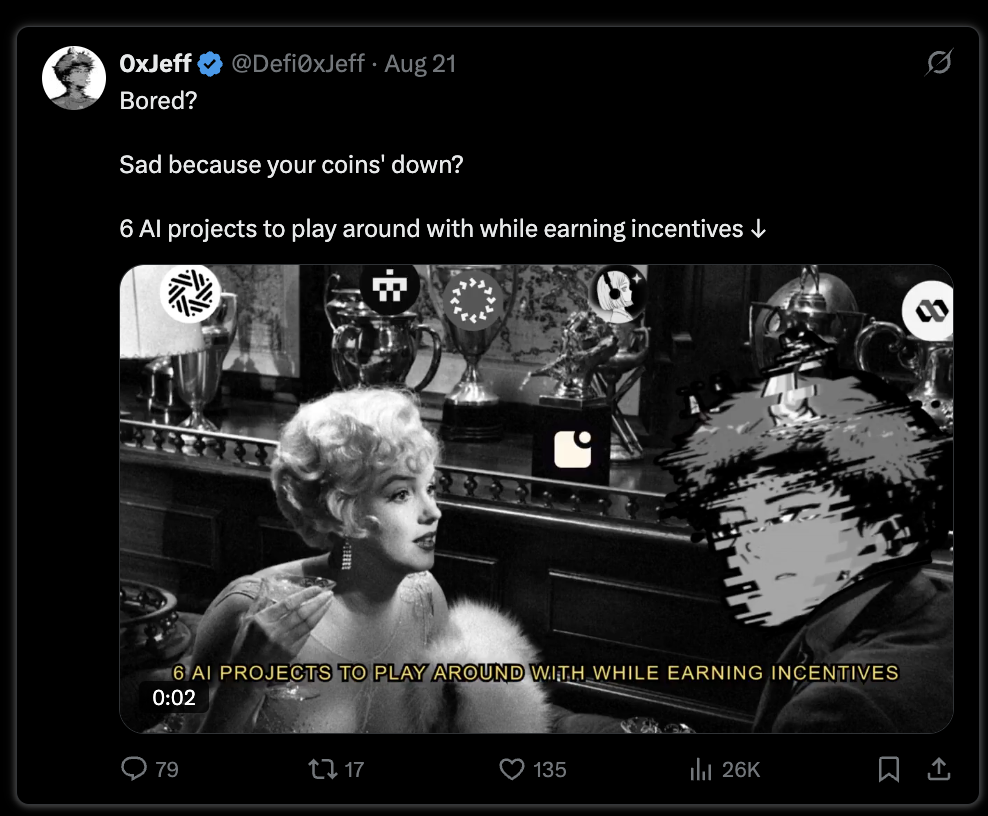The width and height of the screenshot is (988, 816).
Task: Click the striped circular logo in video
Action: click(x=190, y=294)
